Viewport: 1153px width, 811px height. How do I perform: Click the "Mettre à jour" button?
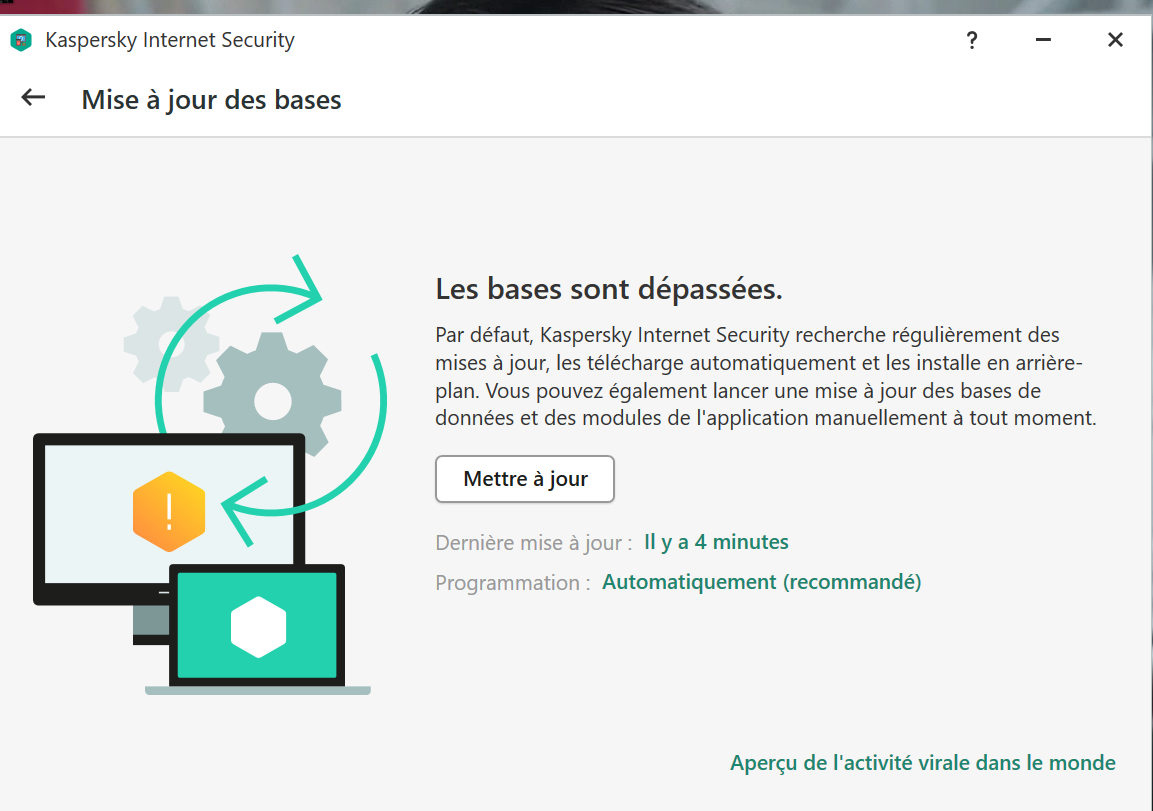point(525,479)
